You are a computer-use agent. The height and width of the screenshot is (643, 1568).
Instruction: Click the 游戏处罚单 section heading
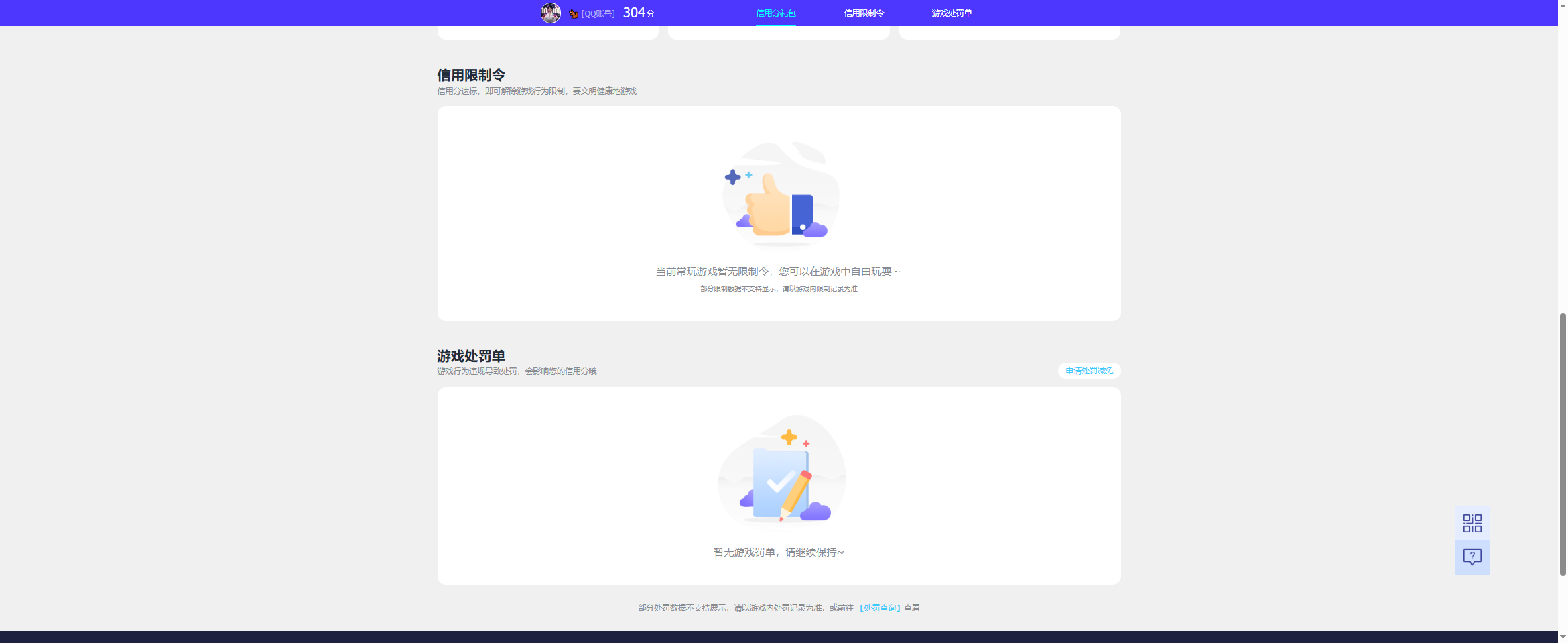[471, 356]
